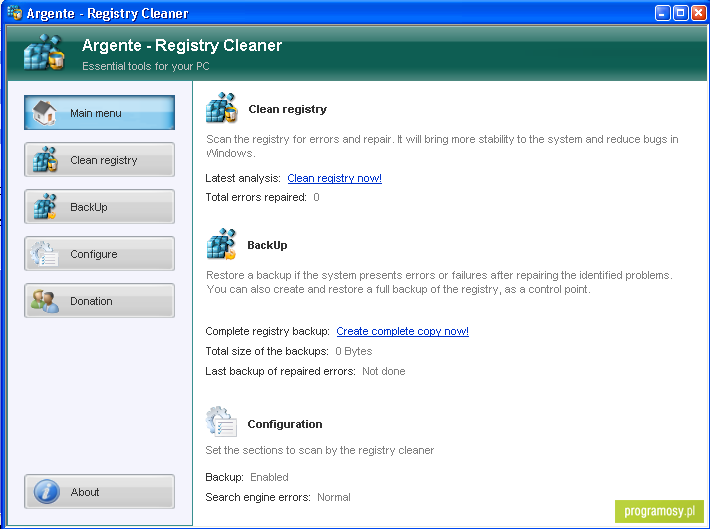Click the cubes icon on BackUp sidebar button
Image resolution: width=710 pixels, height=529 pixels.
tap(45, 207)
